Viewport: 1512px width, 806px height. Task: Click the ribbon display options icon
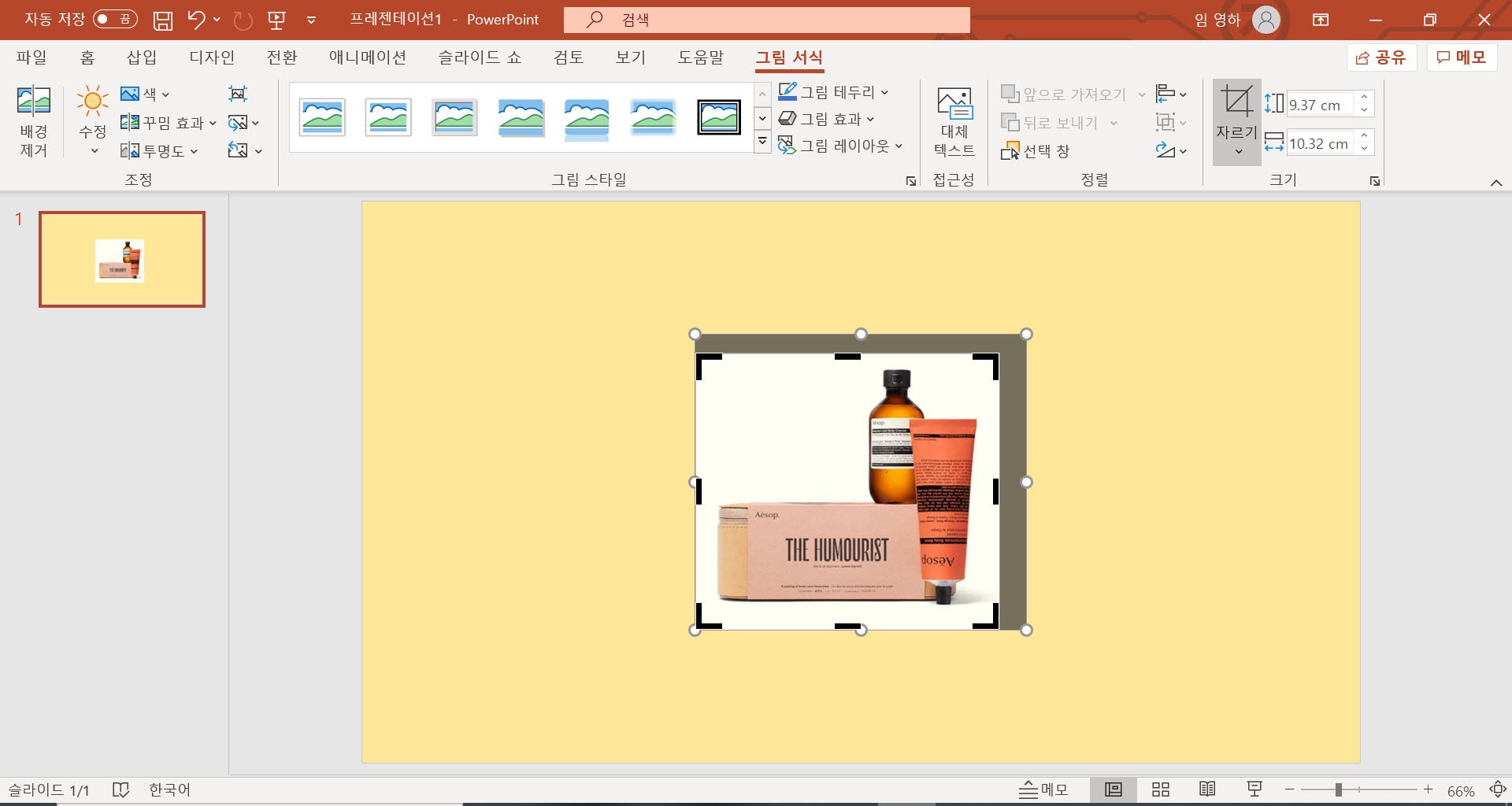[x=1321, y=20]
